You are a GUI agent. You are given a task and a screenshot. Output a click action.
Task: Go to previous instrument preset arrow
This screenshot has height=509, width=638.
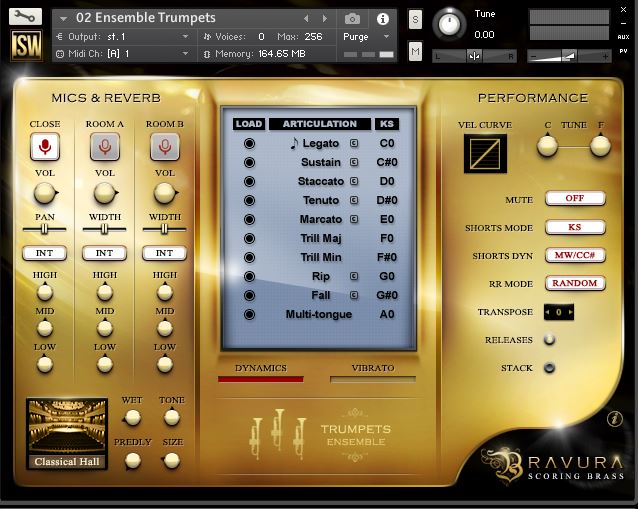306,18
